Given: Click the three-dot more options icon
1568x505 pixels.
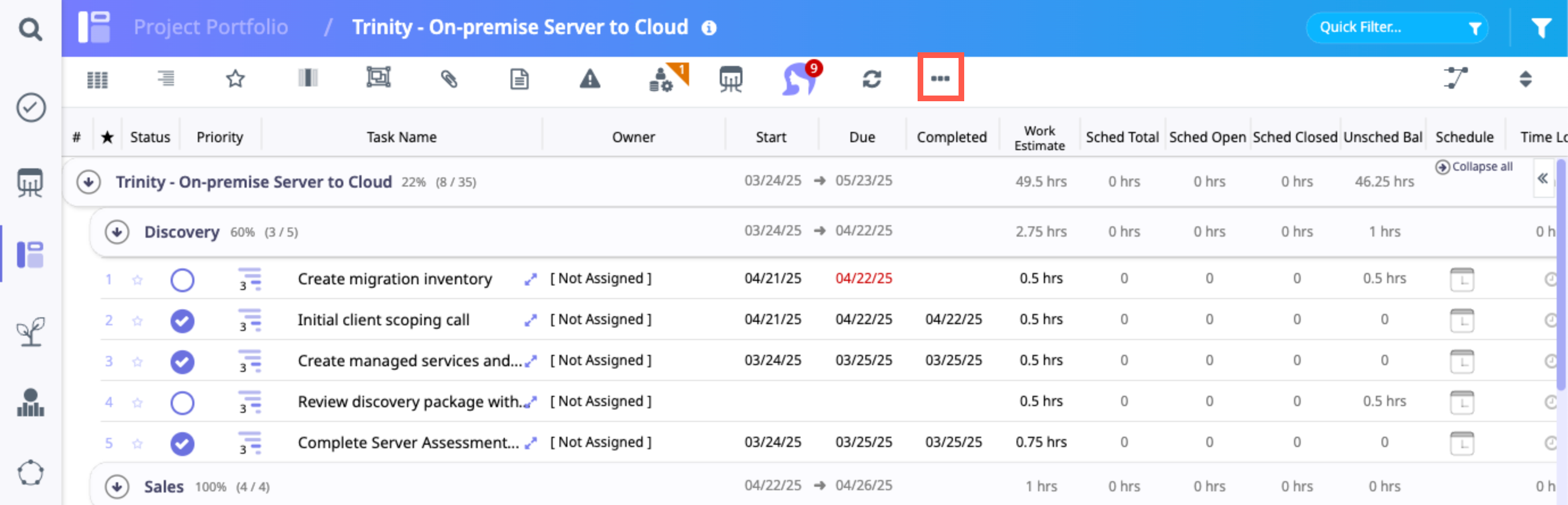Looking at the screenshot, I should 940,78.
